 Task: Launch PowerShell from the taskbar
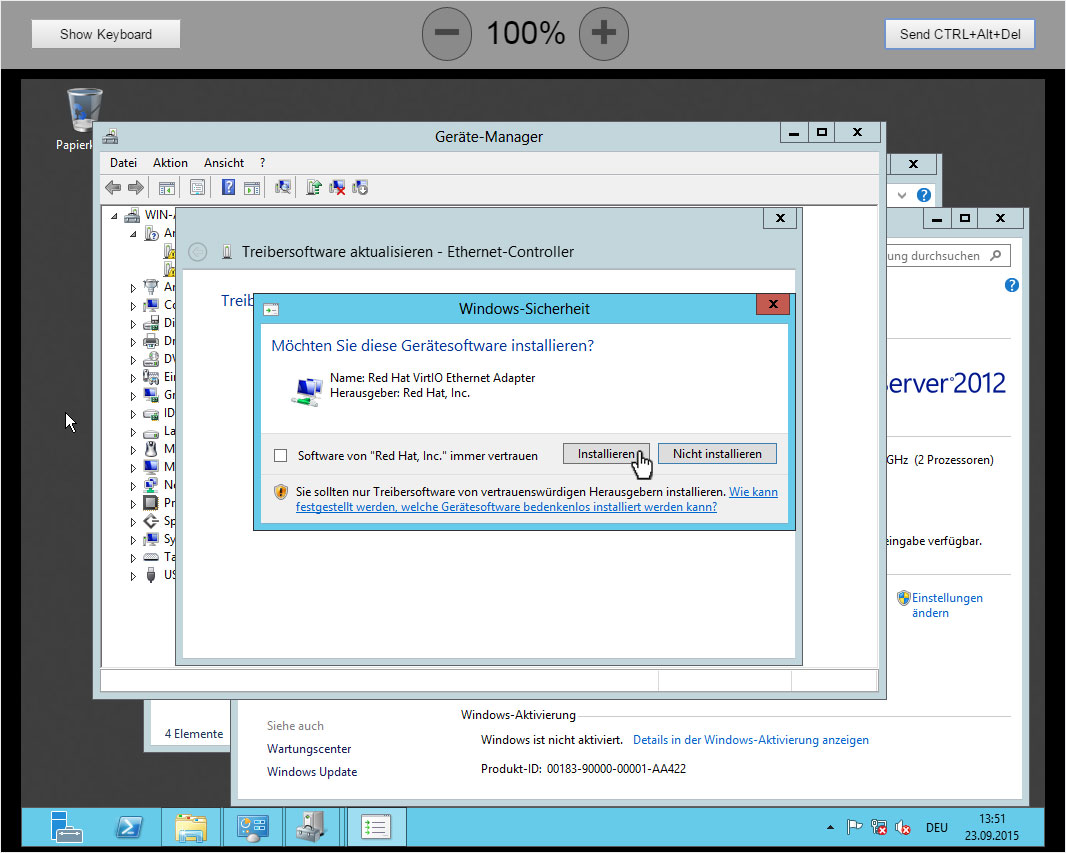[129, 827]
